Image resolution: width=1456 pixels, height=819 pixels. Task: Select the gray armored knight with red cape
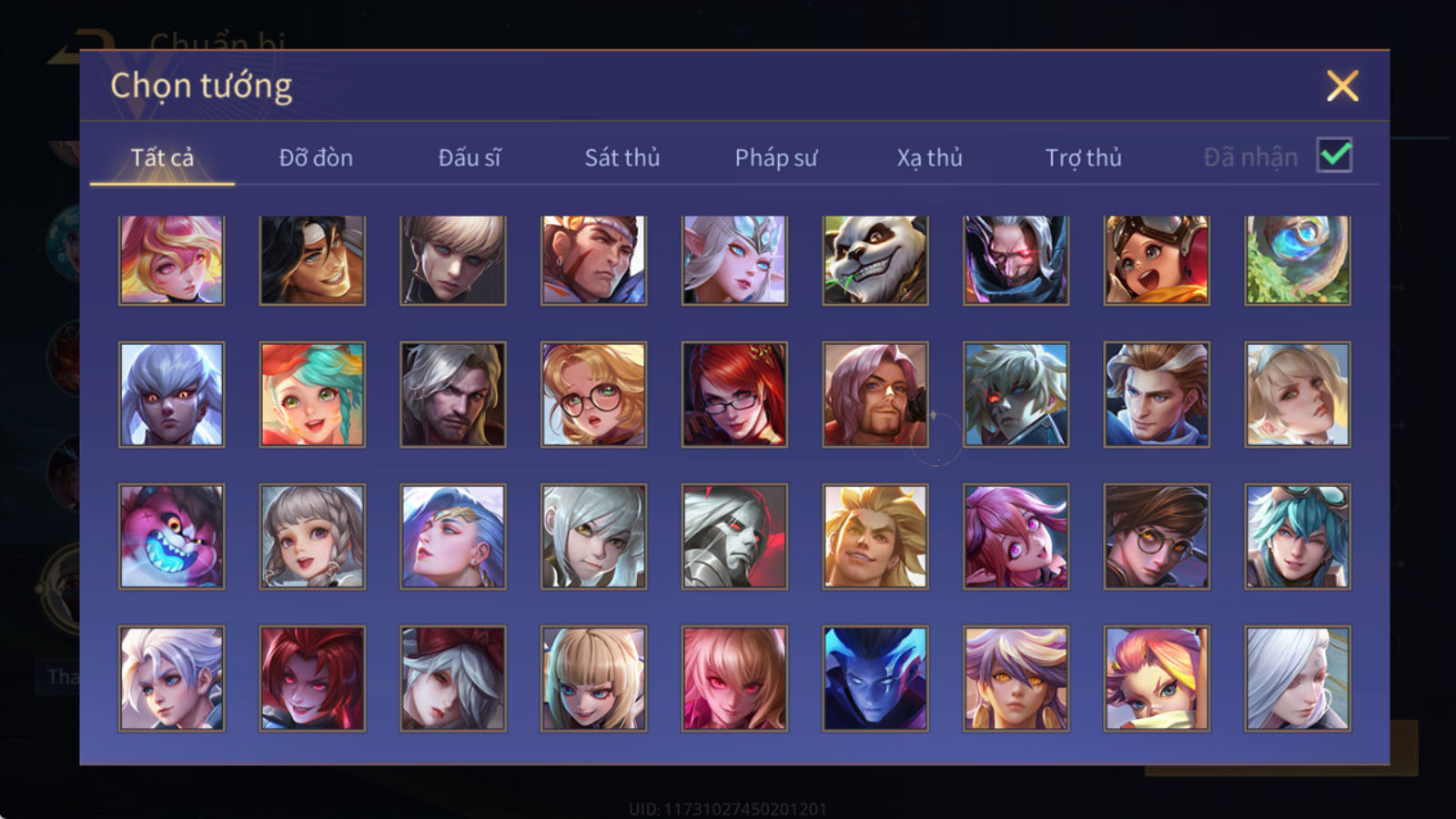pos(734,536)
